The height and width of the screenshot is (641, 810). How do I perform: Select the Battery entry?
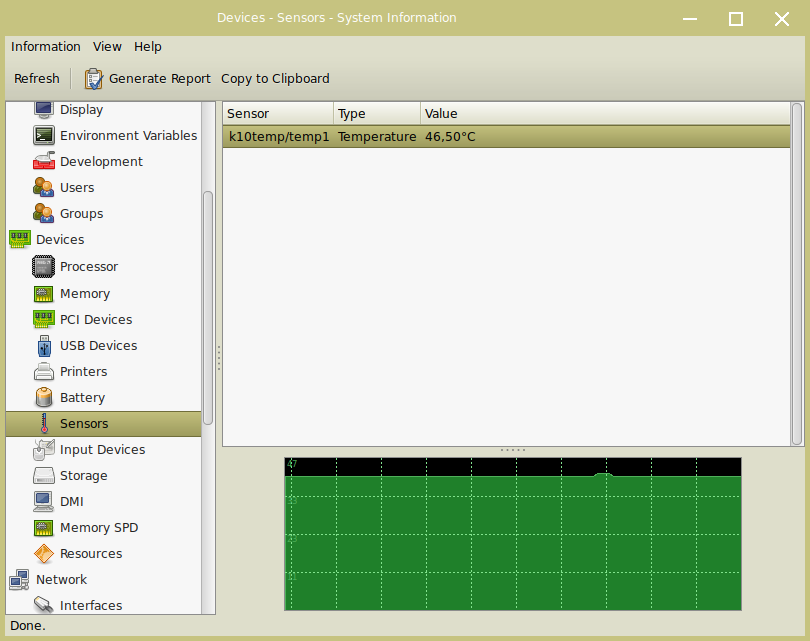click(x=83, y=398)
